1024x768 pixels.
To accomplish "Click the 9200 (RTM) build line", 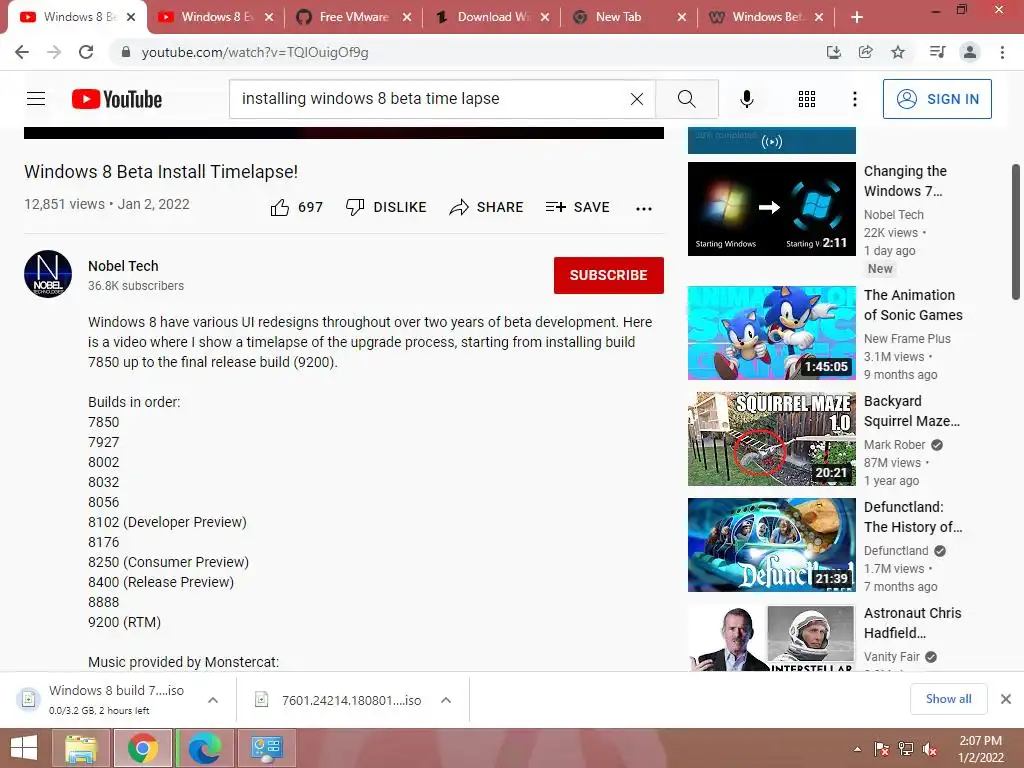I will coord(124,622).
